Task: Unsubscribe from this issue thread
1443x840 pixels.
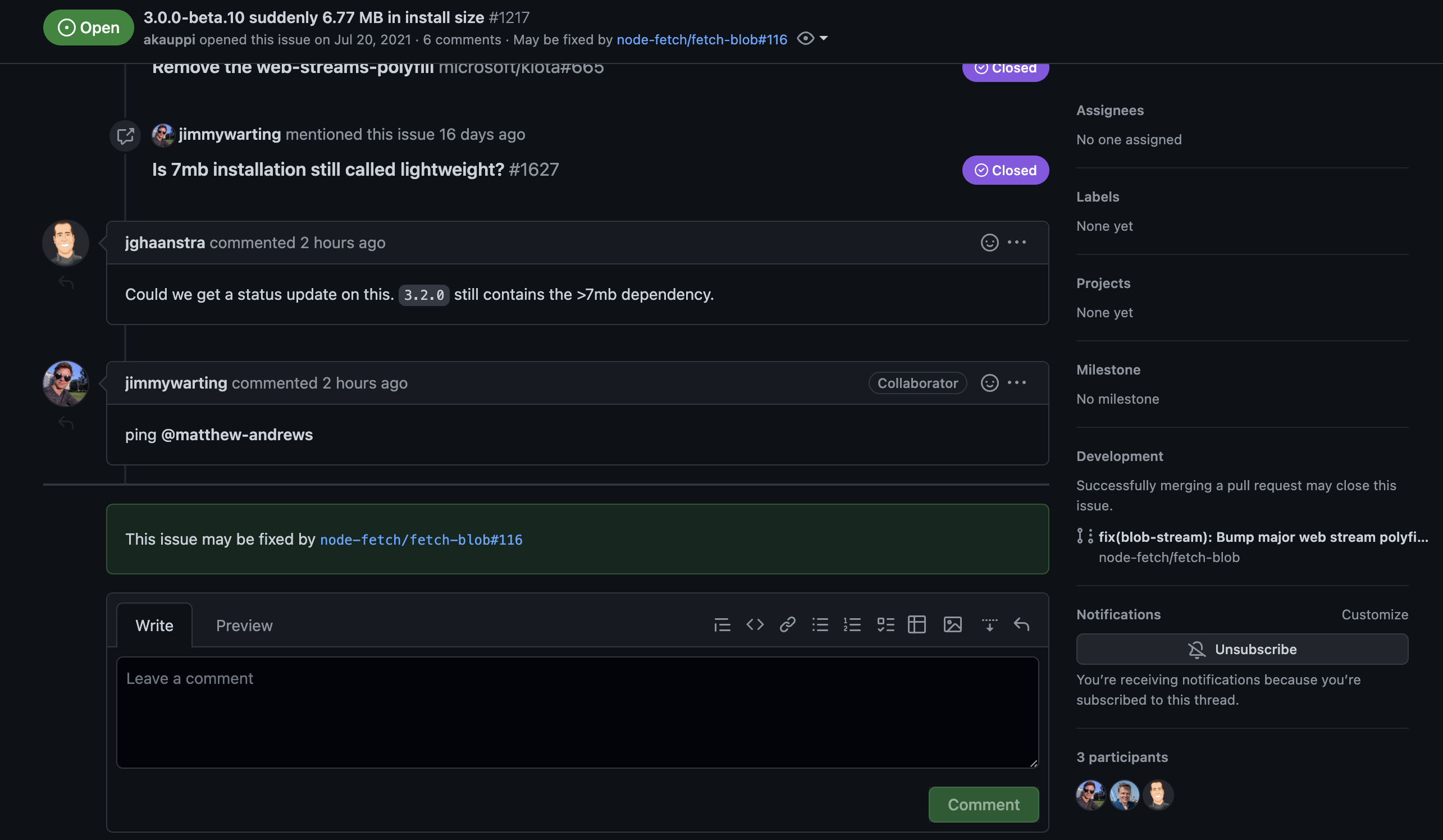Action: coord(1241,649)
